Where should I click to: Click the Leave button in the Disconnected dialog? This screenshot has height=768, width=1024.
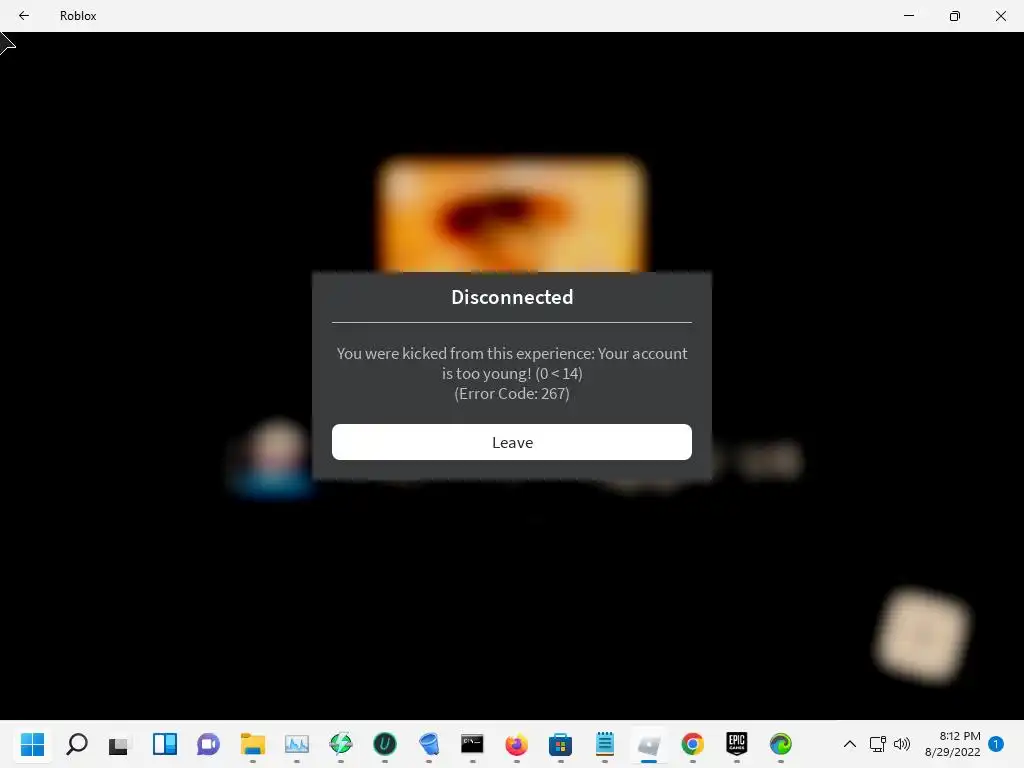tap(511, 442)
